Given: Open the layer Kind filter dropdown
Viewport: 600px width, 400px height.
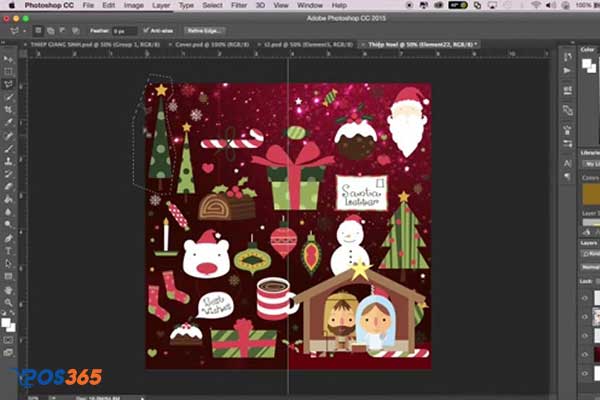Looking at the screenshot, I should pos(590,254).
